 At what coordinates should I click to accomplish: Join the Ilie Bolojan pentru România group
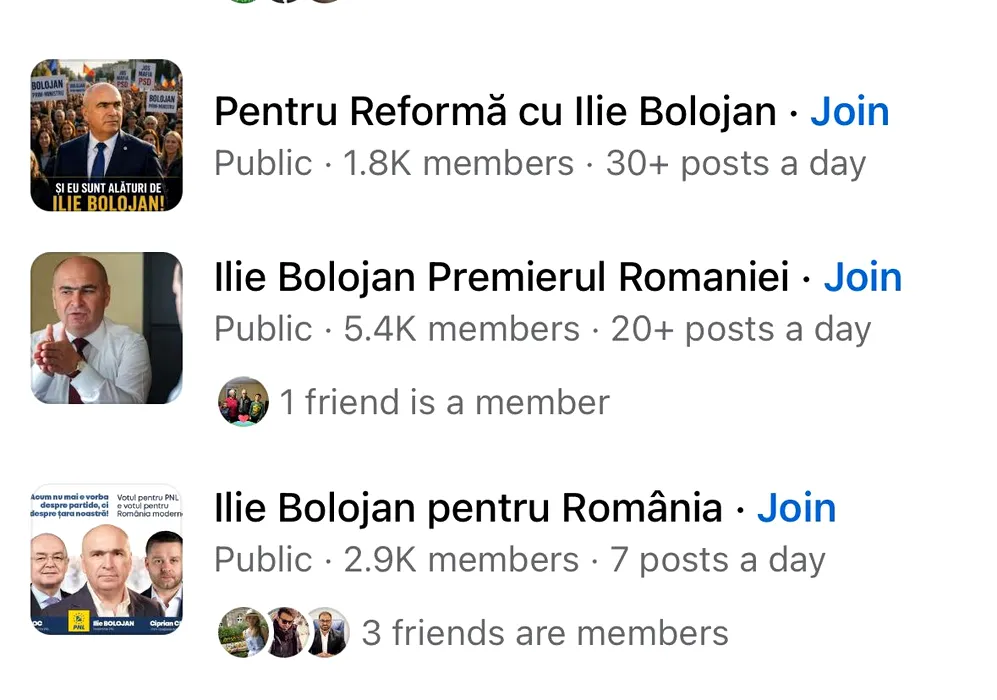(796, 508)
